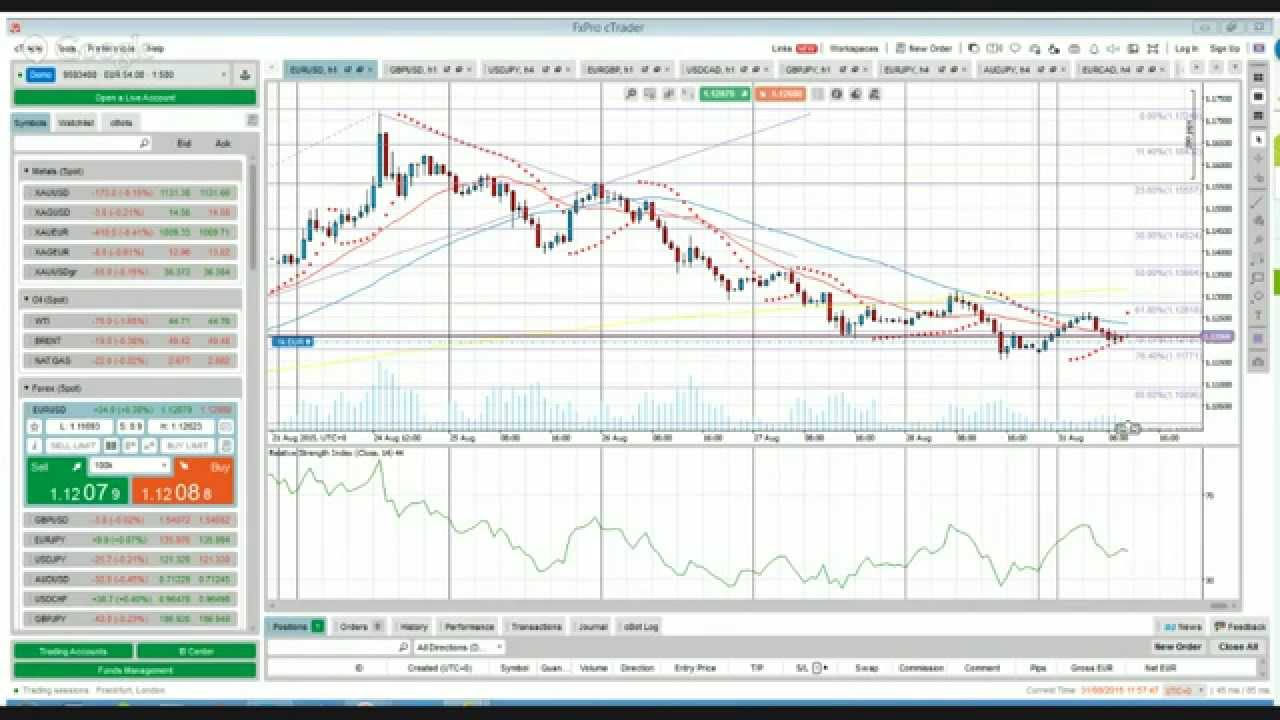Open the Orders tab

(361, 626)
